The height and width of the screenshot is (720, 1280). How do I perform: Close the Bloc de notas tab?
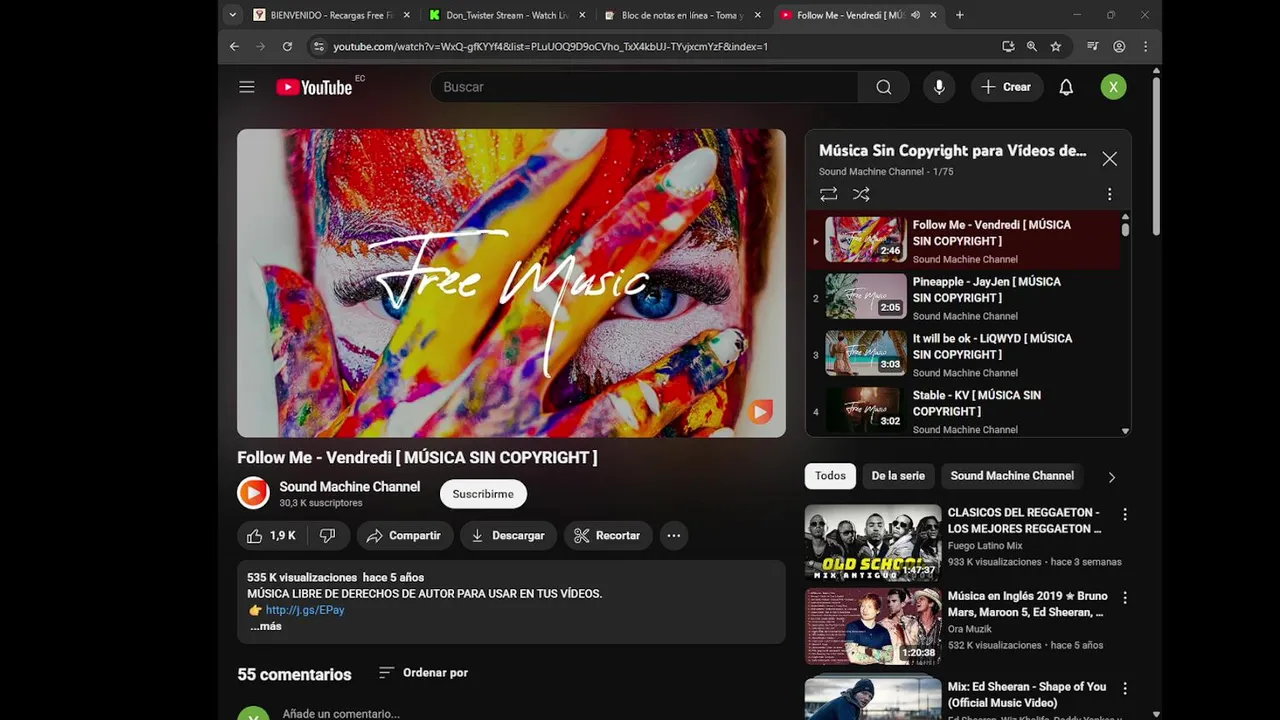(757, 15)
